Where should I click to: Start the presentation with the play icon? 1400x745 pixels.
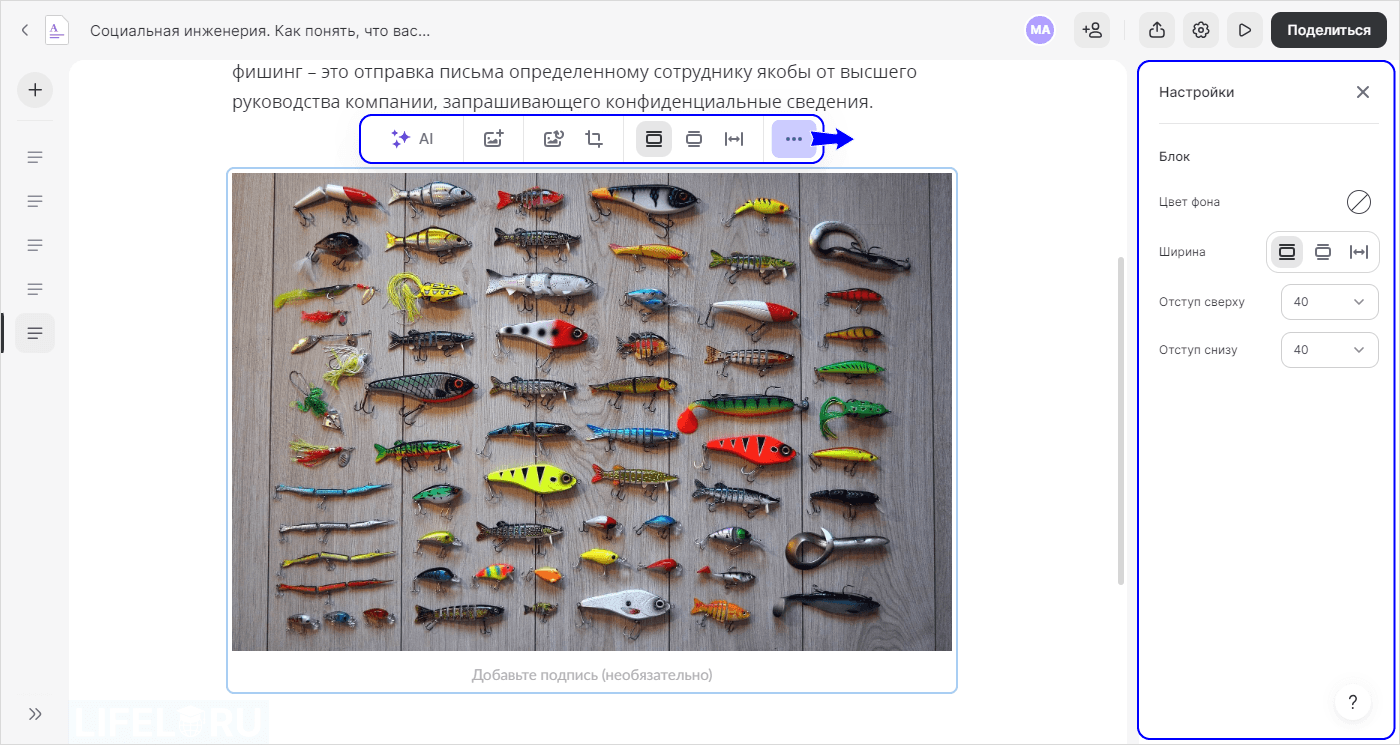[1245, 30]
